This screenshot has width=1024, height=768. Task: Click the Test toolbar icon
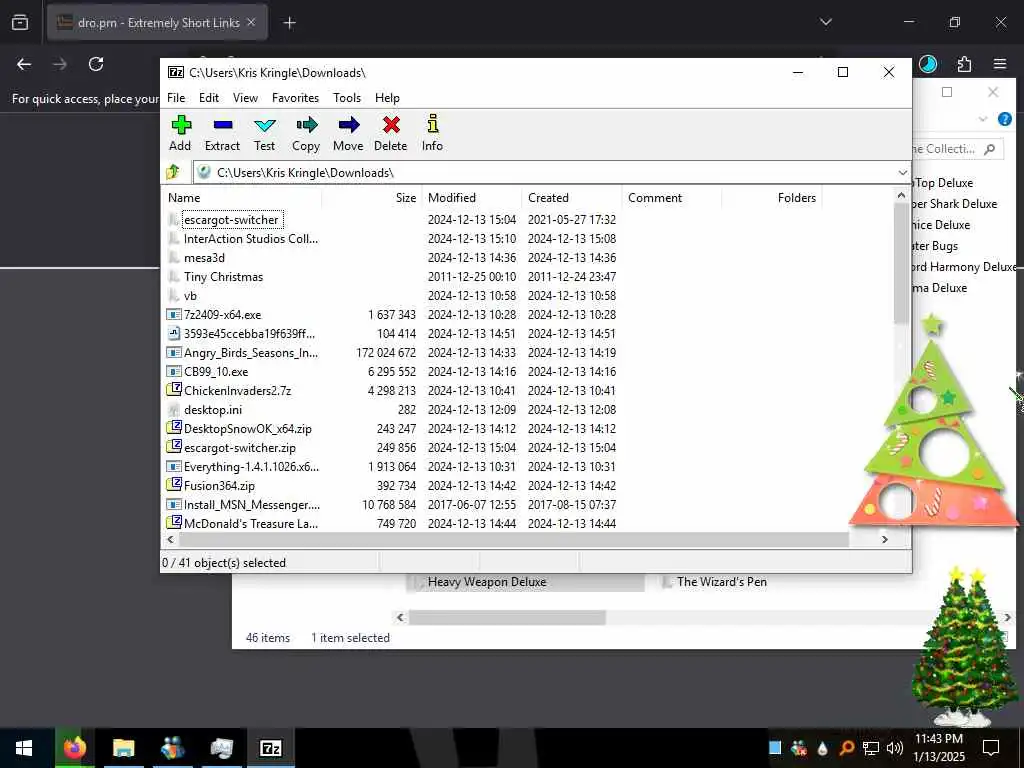tap(264, 124)
